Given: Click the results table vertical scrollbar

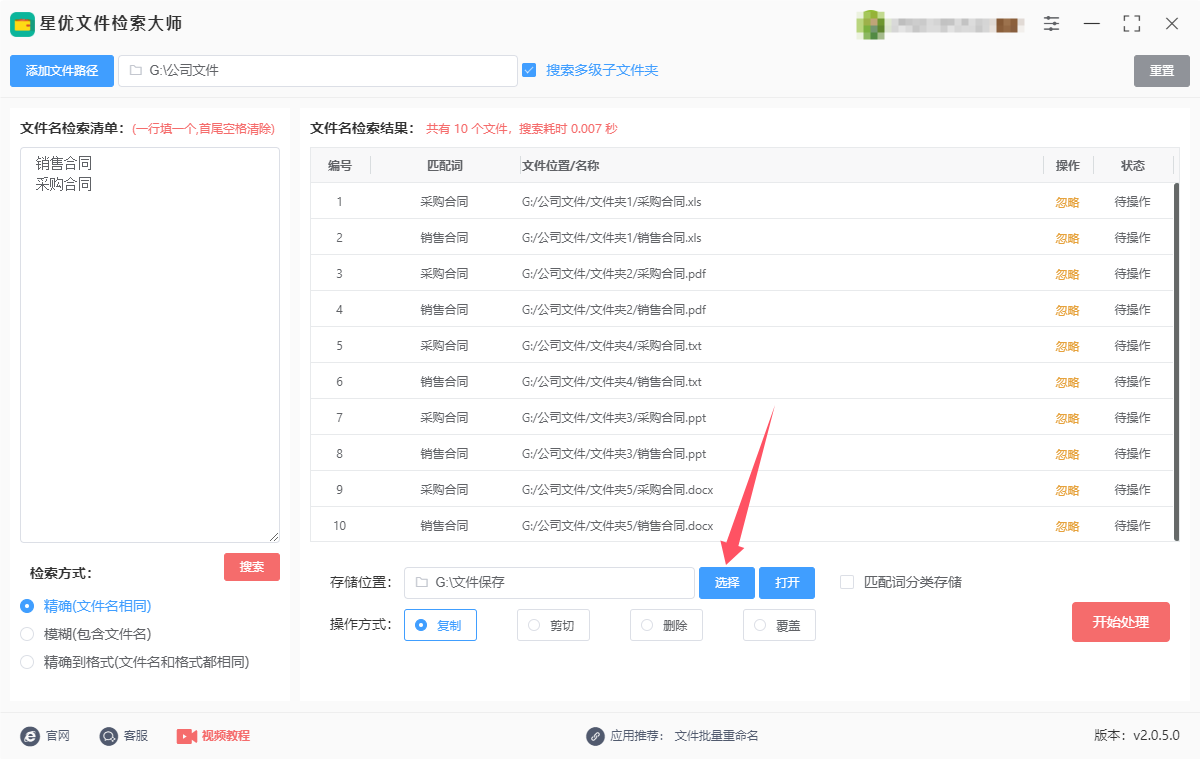Looking at the screenshot, I should click(x=1178, y=362).
